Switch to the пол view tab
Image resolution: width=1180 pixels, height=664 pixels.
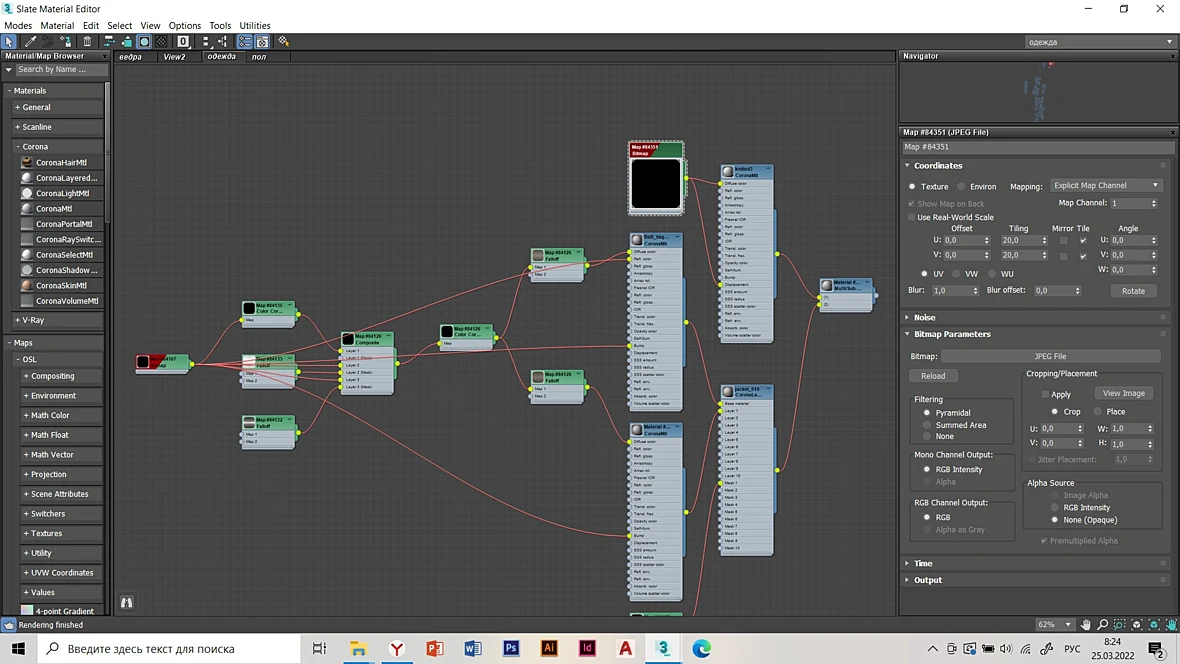(259, 56)
